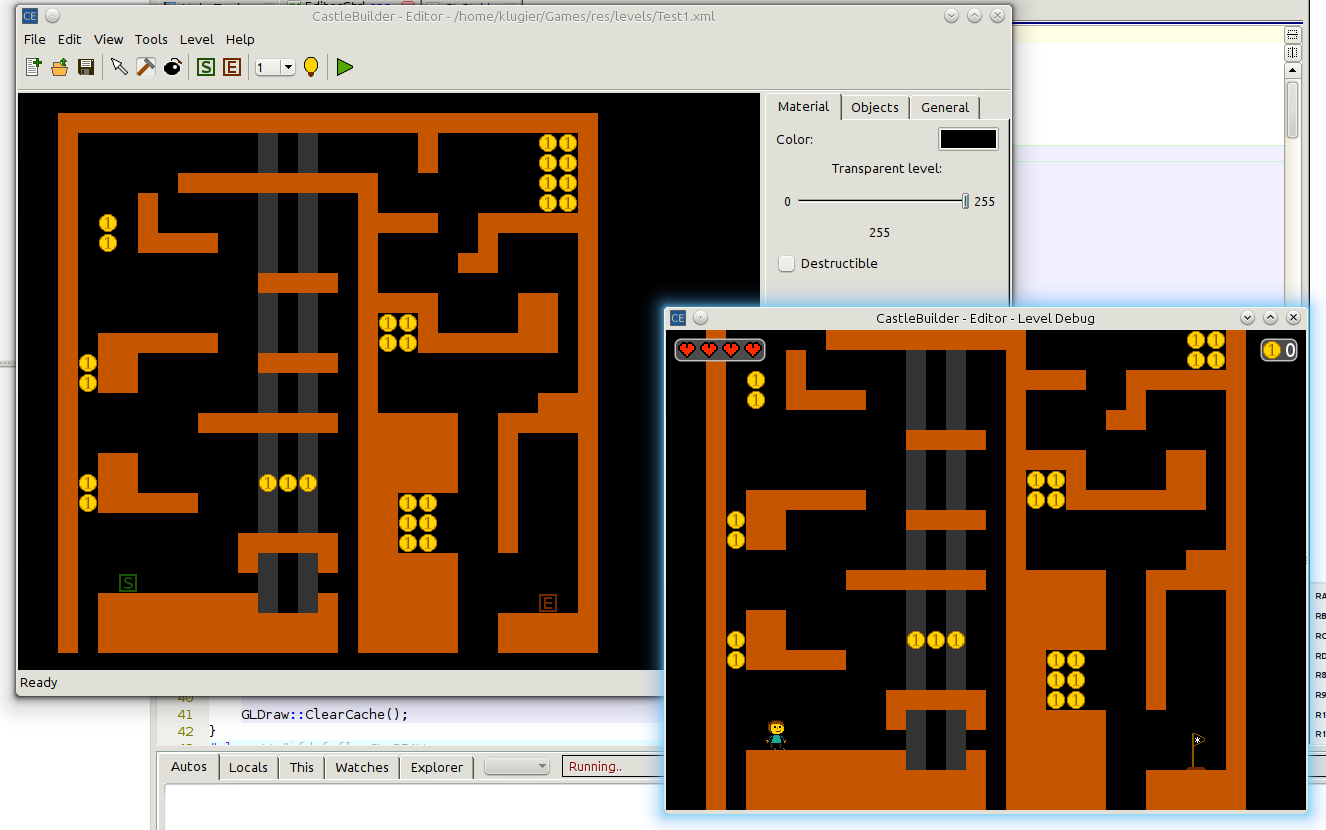The width and height of the screenshot is (1326, 830).
Task: Click the New level document icon
Action: click(33, 67)
